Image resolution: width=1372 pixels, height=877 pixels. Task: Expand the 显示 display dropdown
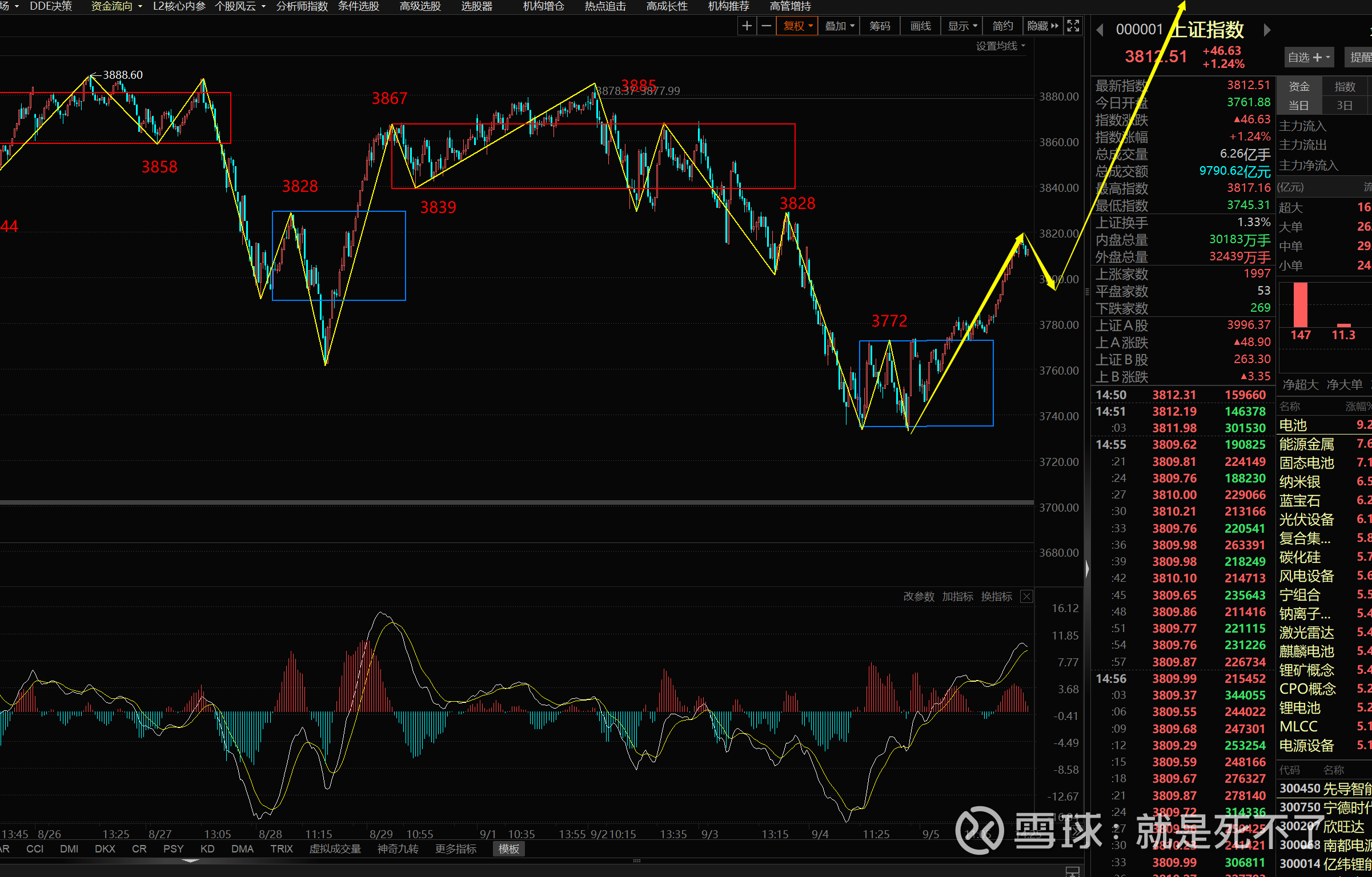(x=962, y=26)
